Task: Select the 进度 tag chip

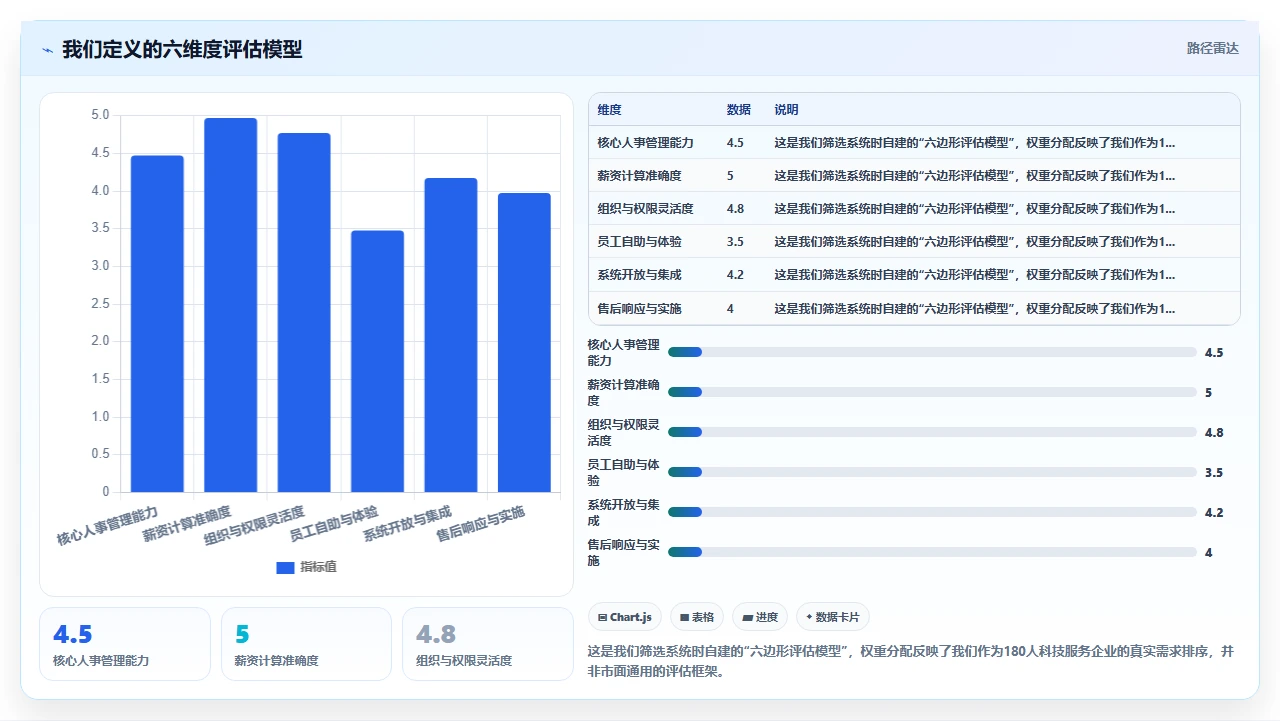Action: (x=760, y=617)
